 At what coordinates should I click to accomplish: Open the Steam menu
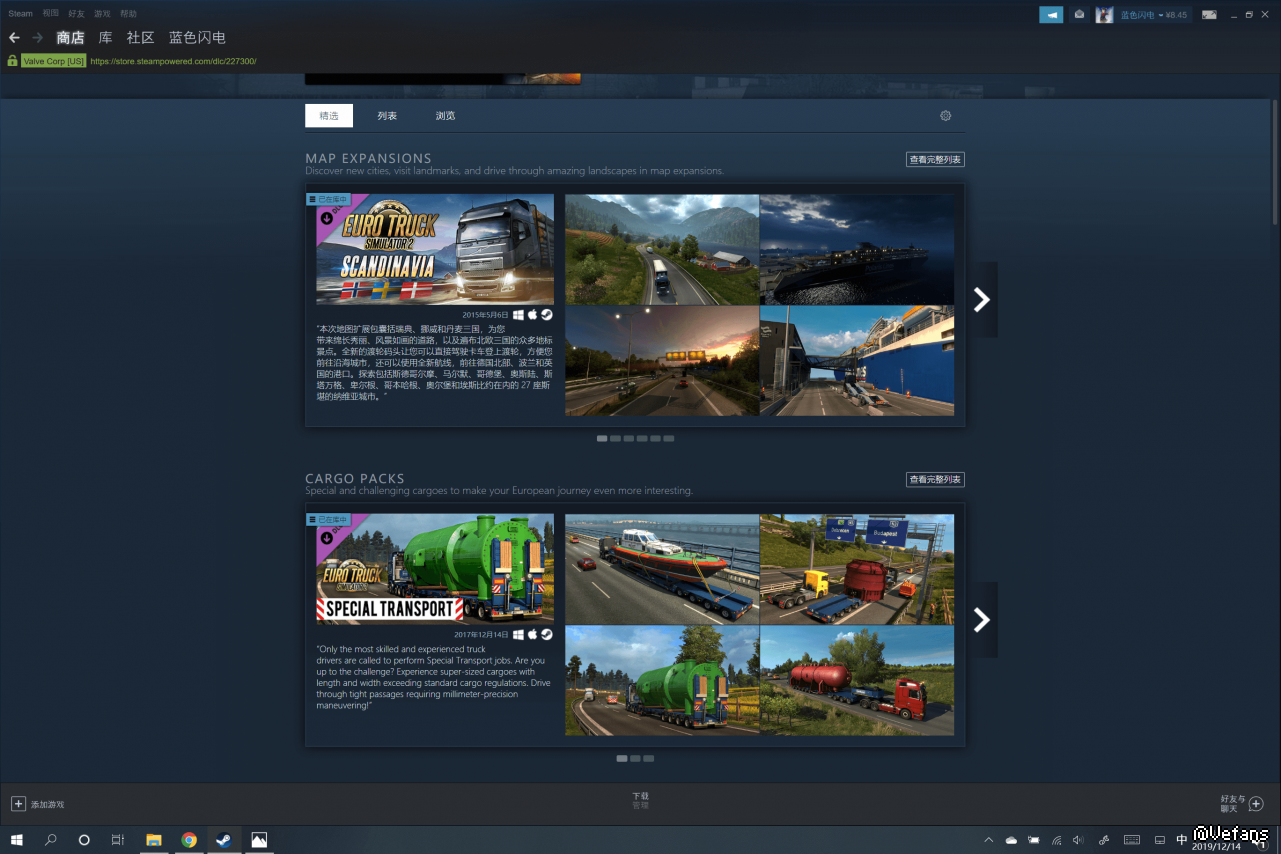click(x=20, y=14)
